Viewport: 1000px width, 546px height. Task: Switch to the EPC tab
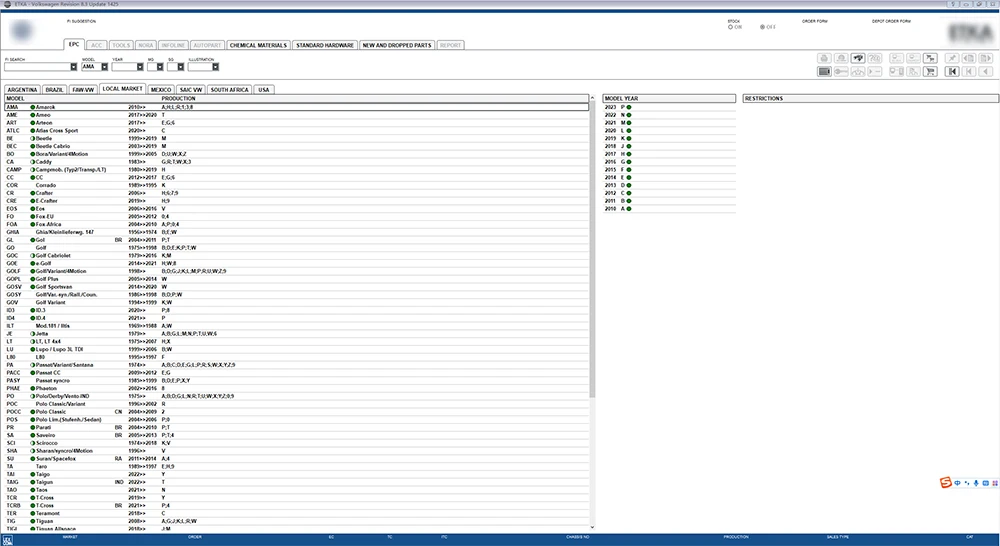point(74,45)
